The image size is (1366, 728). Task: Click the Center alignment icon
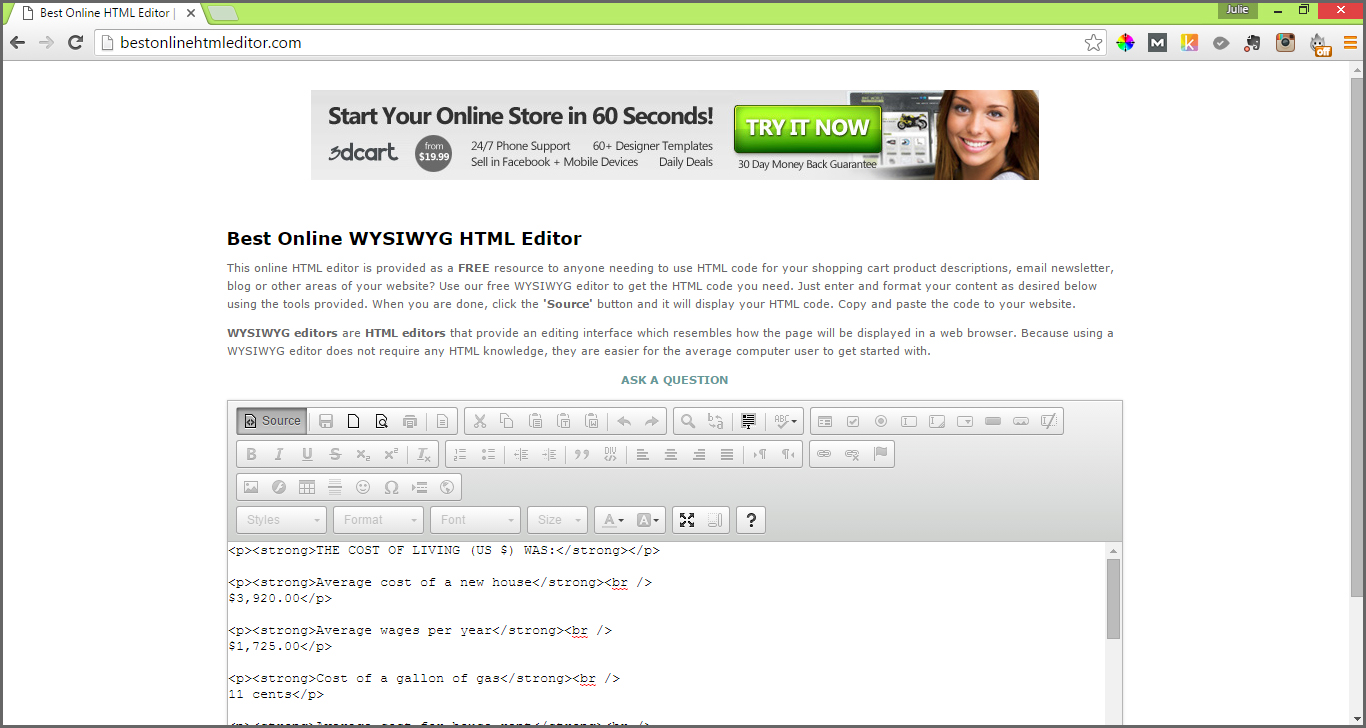(x=671, y=454)
